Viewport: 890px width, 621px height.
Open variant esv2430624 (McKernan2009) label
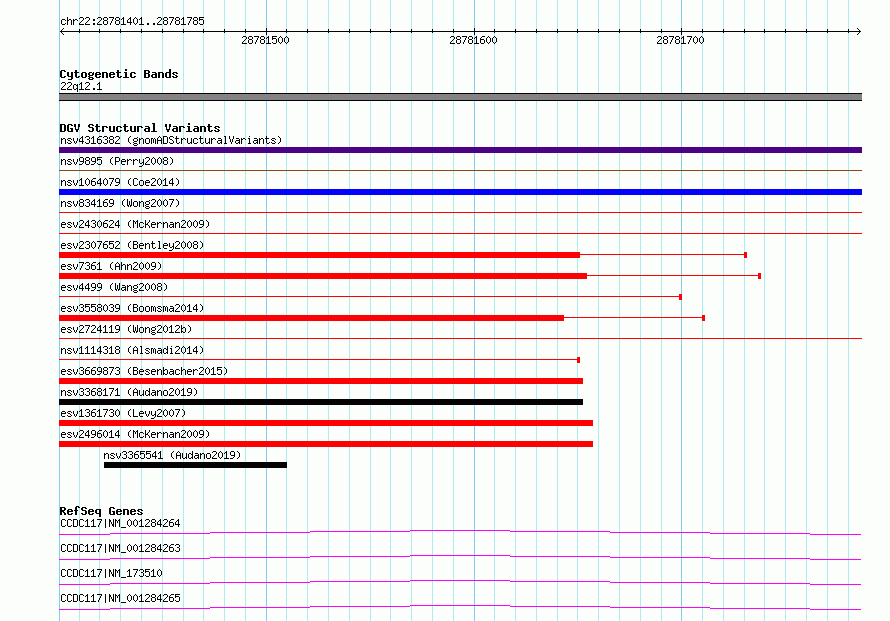click(135, 224)
